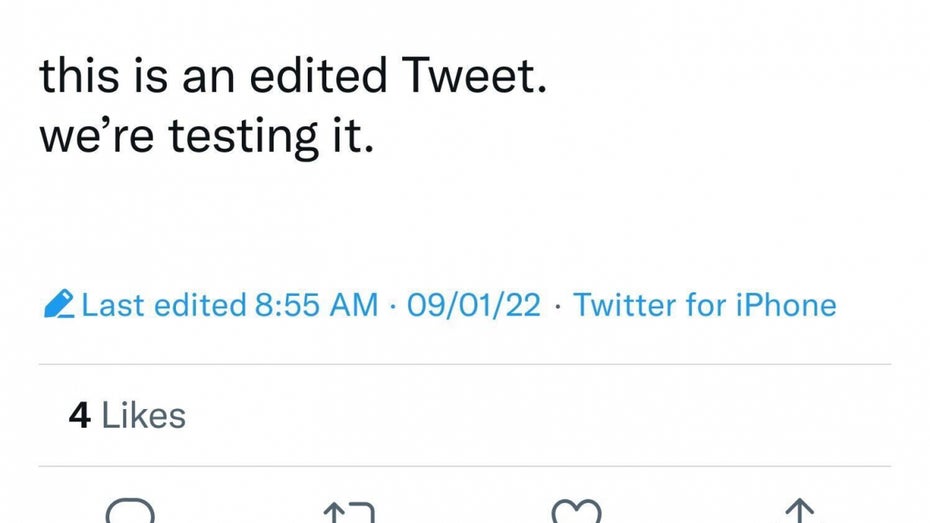Click the bold '4' likes count

pos(79,416)
